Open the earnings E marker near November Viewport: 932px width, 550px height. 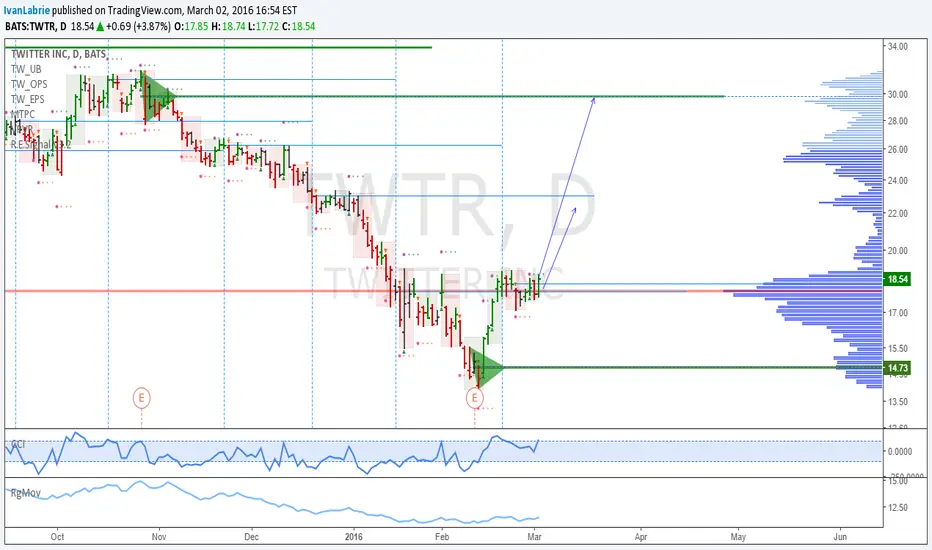pos(141,397)
